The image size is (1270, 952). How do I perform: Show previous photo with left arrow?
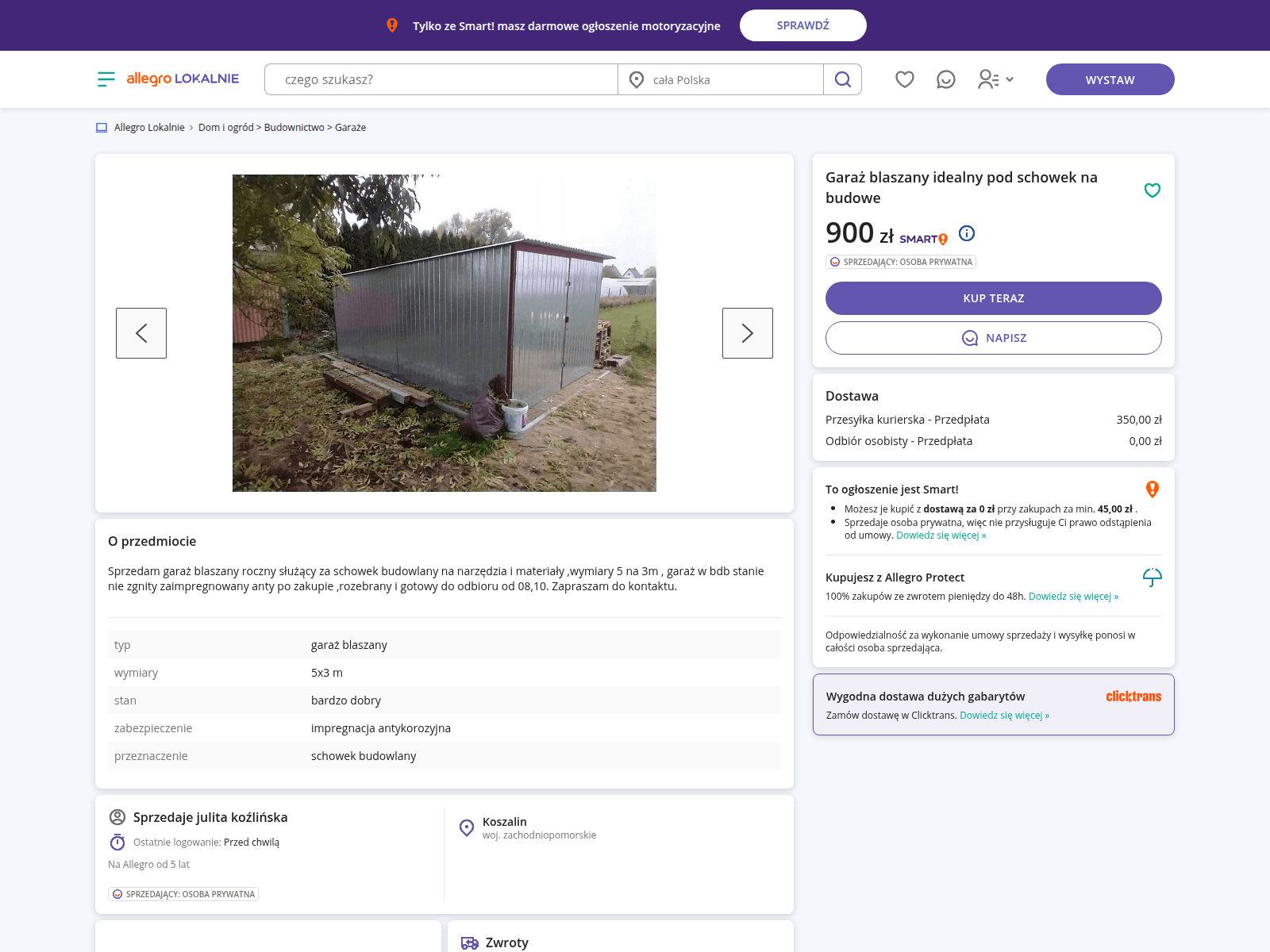pyautogui.click(x=141, y=333)
